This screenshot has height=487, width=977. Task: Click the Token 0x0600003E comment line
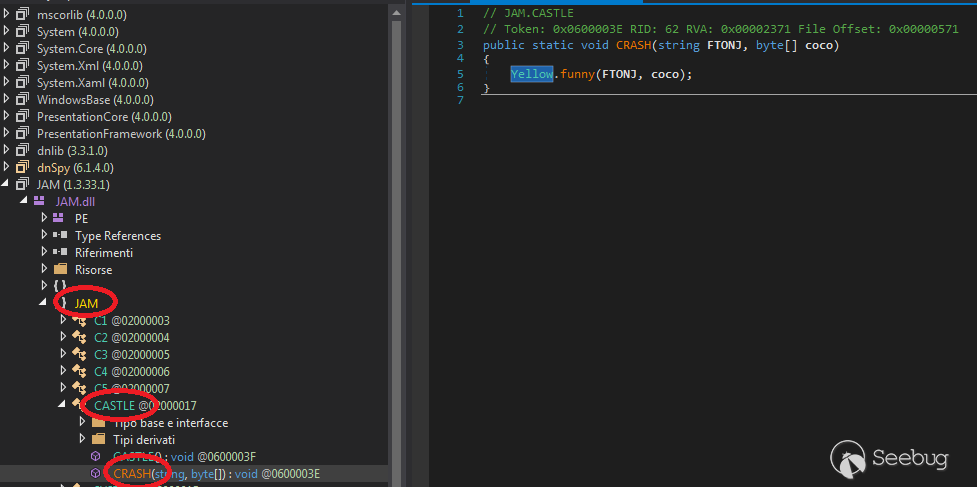pyautogui.click(x=720, y=29)
